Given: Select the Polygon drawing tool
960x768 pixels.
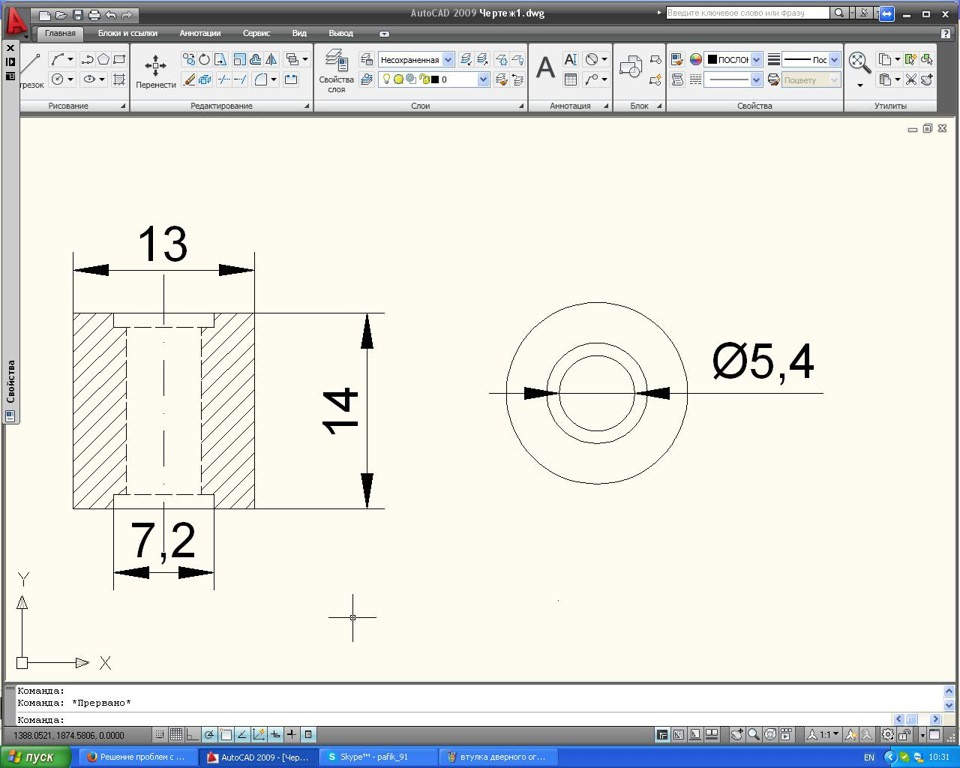Looking at the screenshot, I should [103, 59].
